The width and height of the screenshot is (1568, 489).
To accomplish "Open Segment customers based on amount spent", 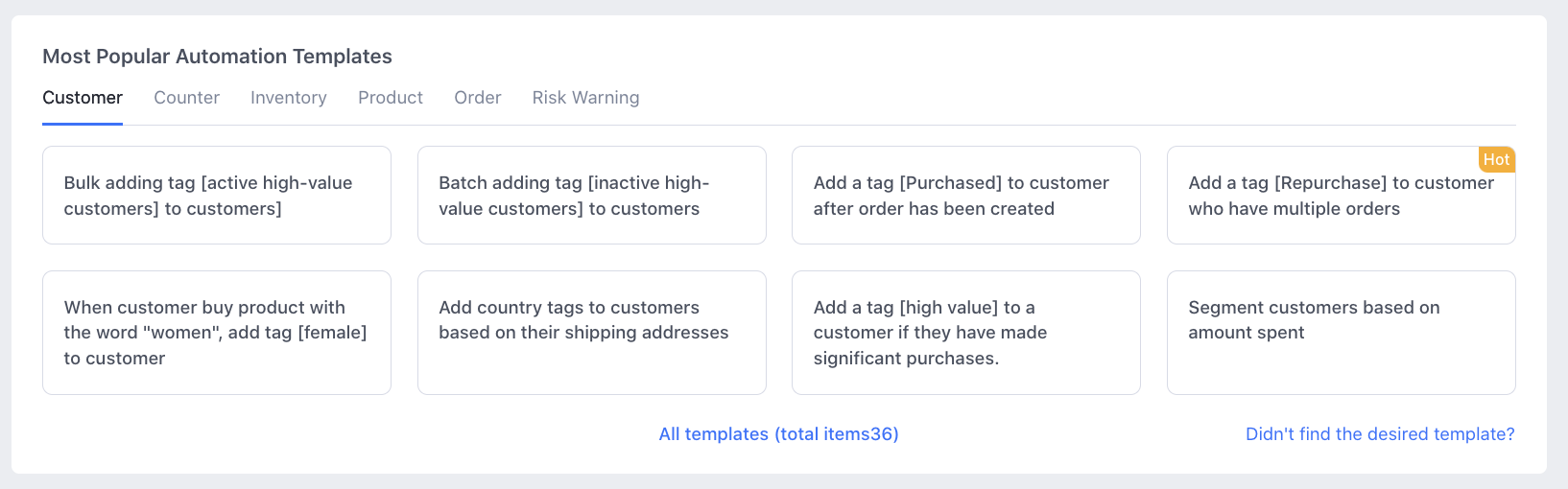I will 1342,333.
